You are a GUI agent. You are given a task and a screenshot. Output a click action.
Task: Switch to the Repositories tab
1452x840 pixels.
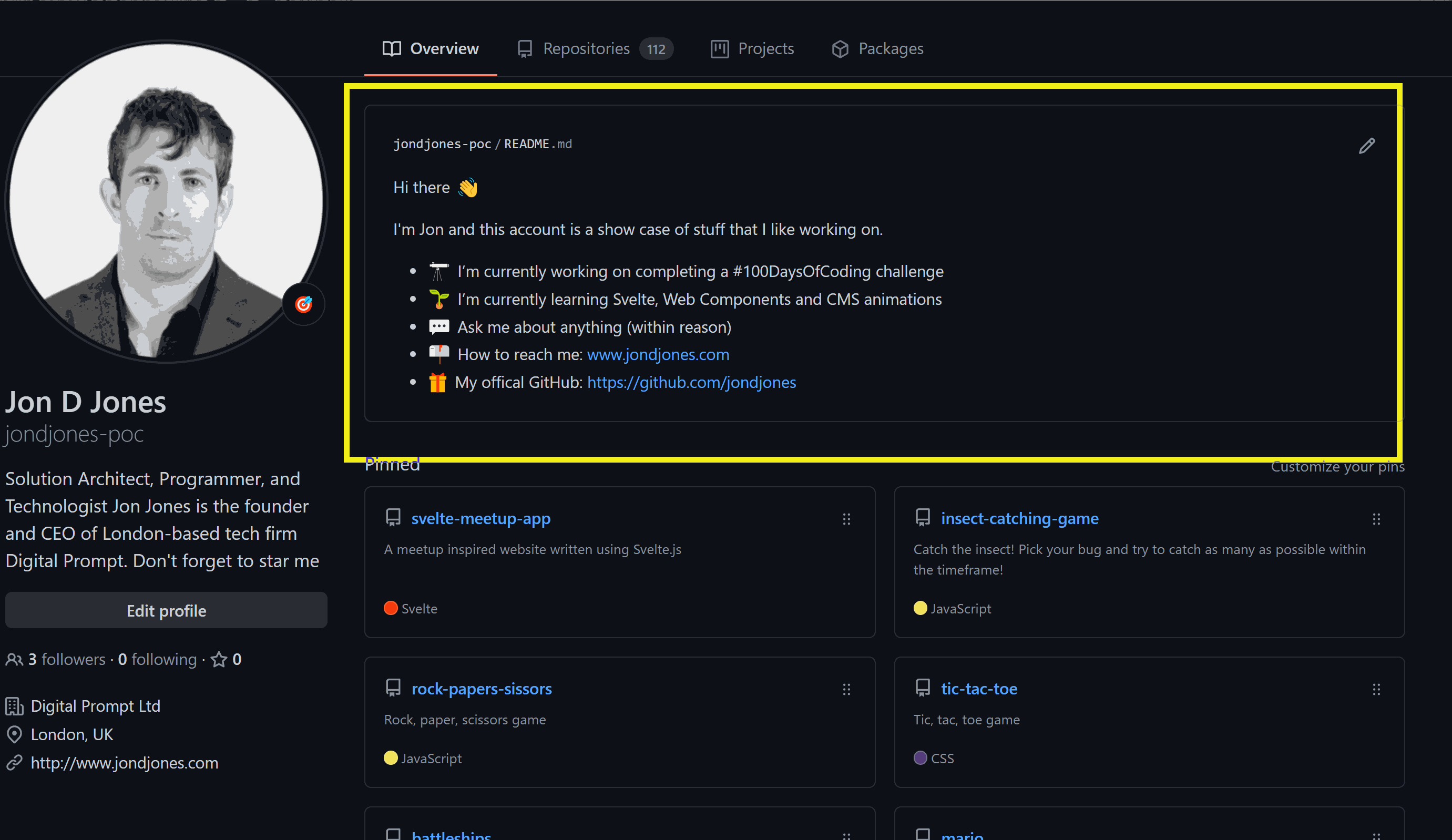pyautogui.click(x=585, y=48)
